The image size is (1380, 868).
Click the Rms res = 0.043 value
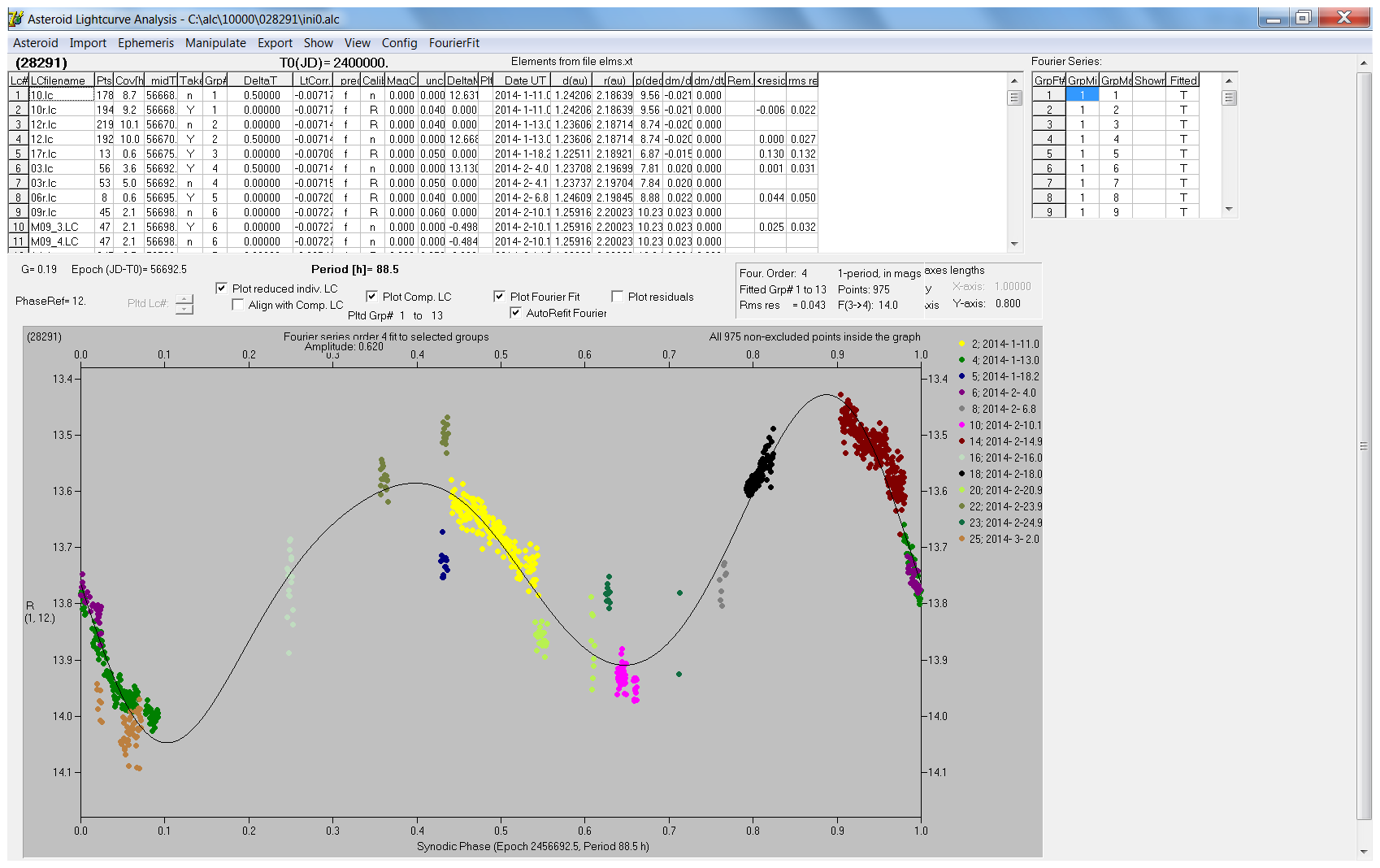pos(783,305)
